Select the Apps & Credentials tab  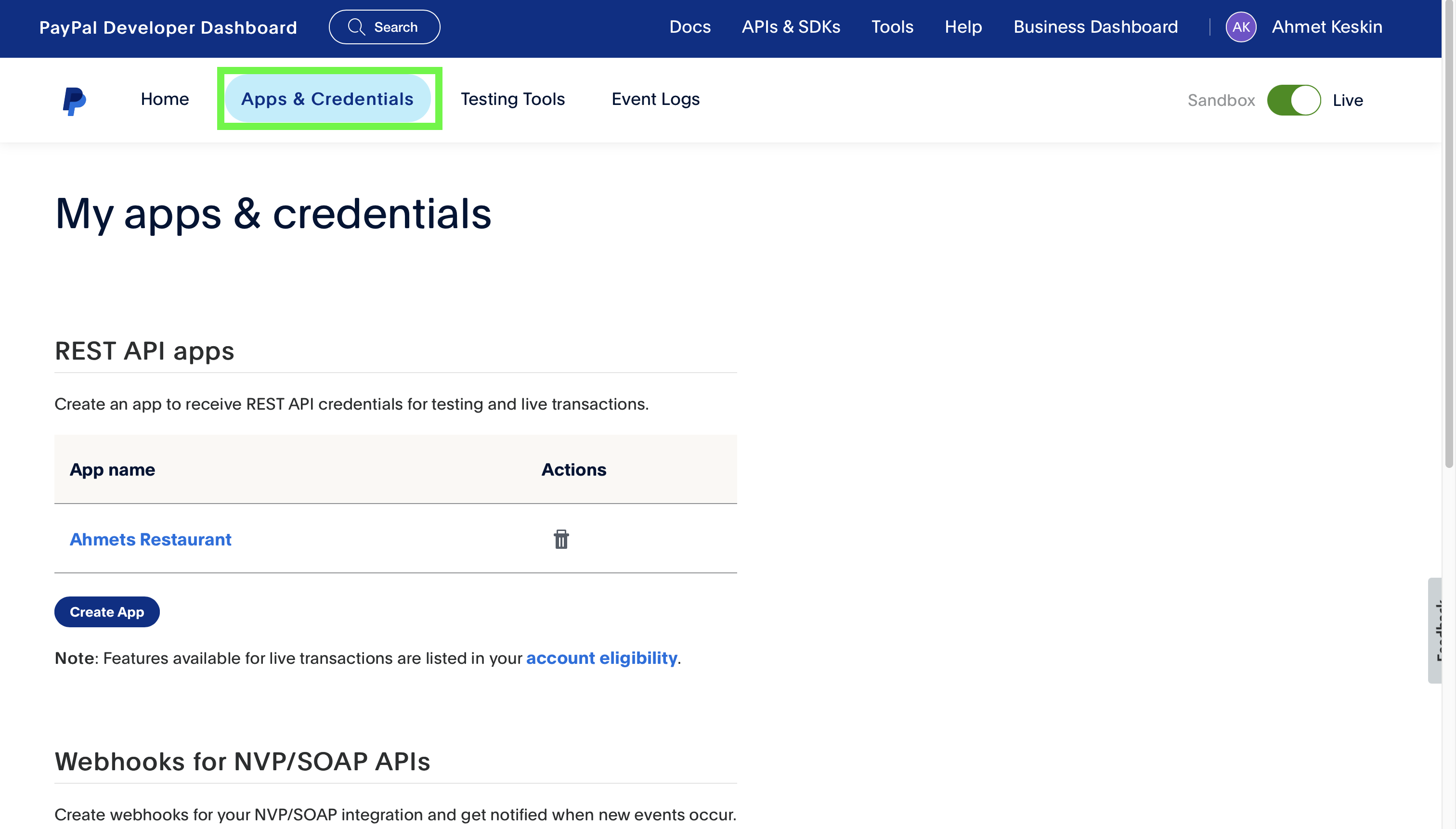click(327, 99)
